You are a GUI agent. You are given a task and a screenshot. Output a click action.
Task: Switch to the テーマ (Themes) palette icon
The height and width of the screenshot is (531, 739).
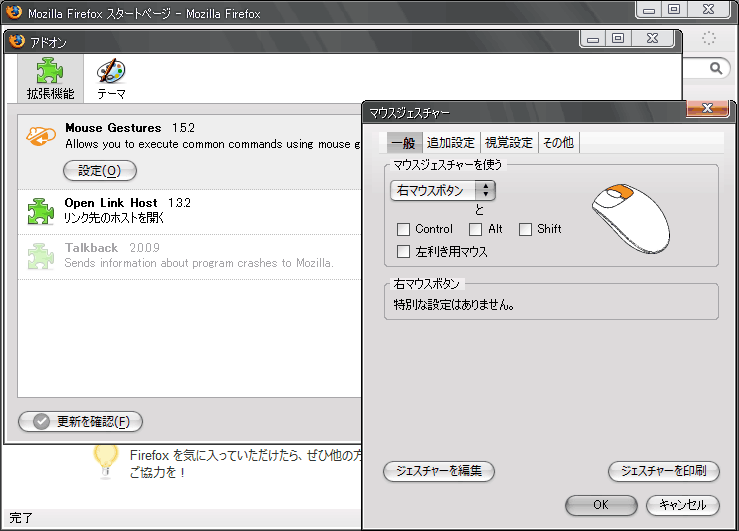(x=111, y=78)
